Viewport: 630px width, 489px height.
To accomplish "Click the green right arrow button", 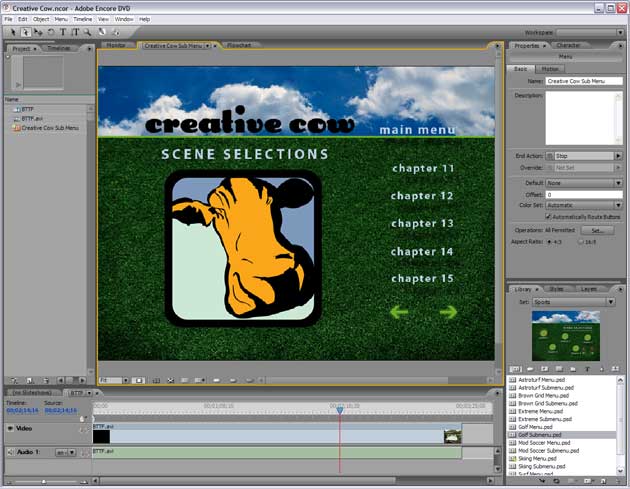I will click(x=448, y=312).
